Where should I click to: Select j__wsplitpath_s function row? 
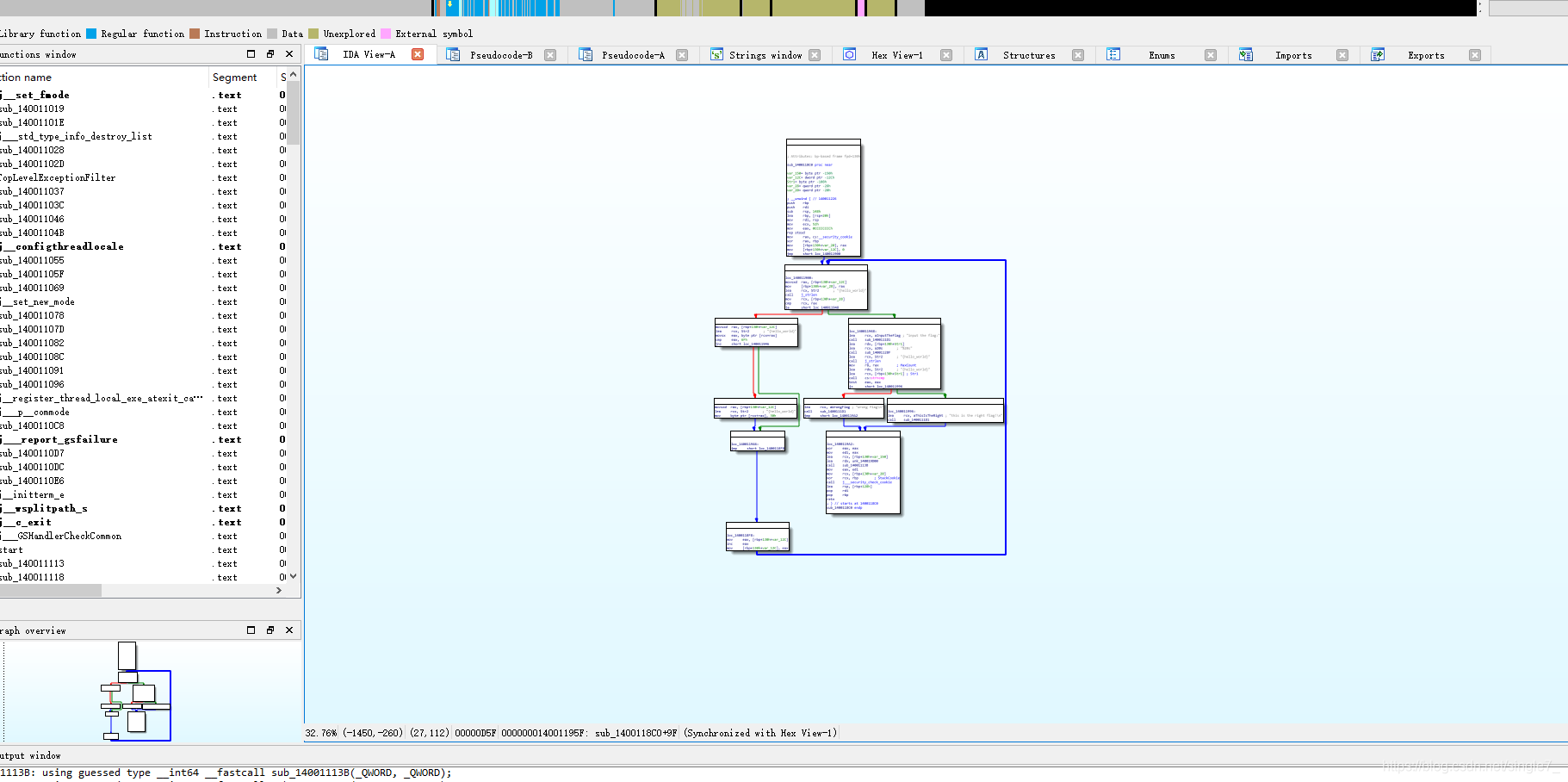click(x=143, y=508)
